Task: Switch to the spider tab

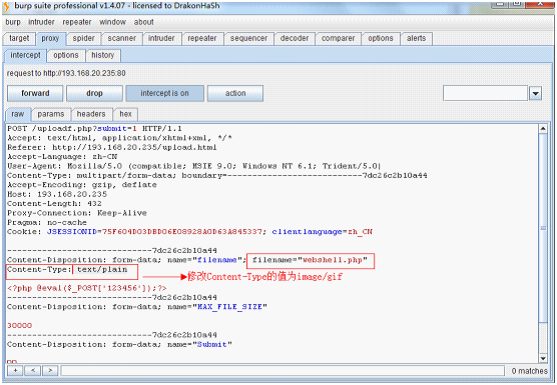Action: (x=83, y=38)
